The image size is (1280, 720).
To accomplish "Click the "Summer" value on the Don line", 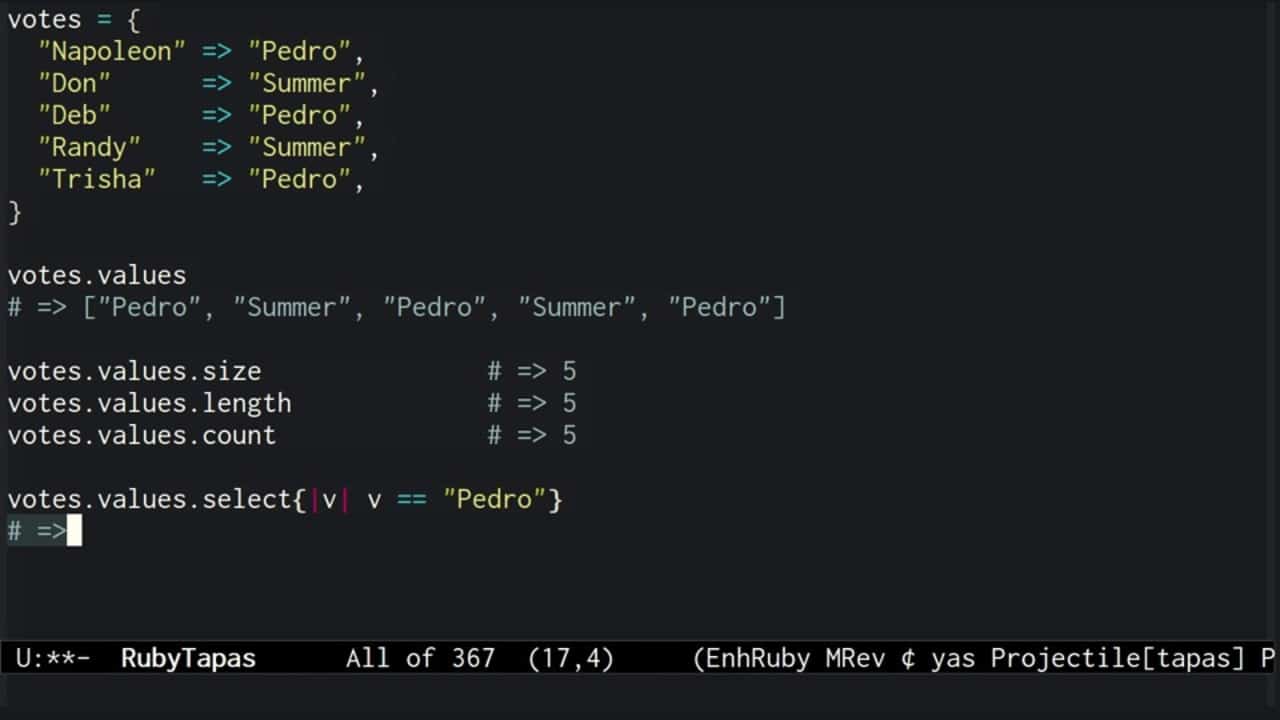I will pos(307,83).
